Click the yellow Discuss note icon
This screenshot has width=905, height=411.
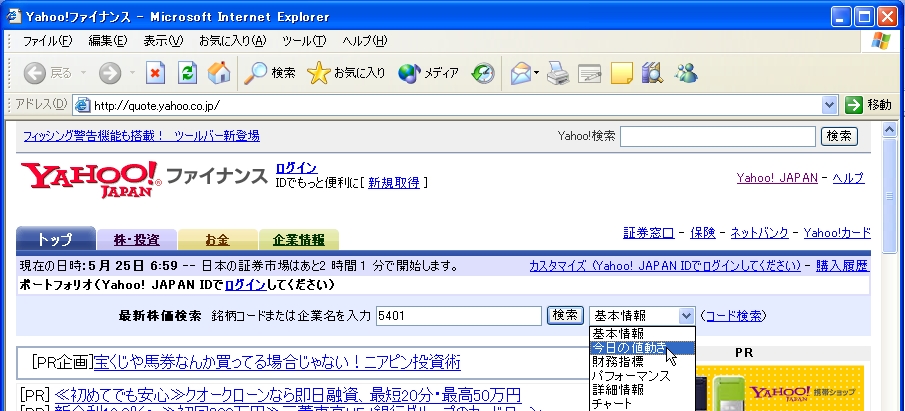(x=622, y=73)
